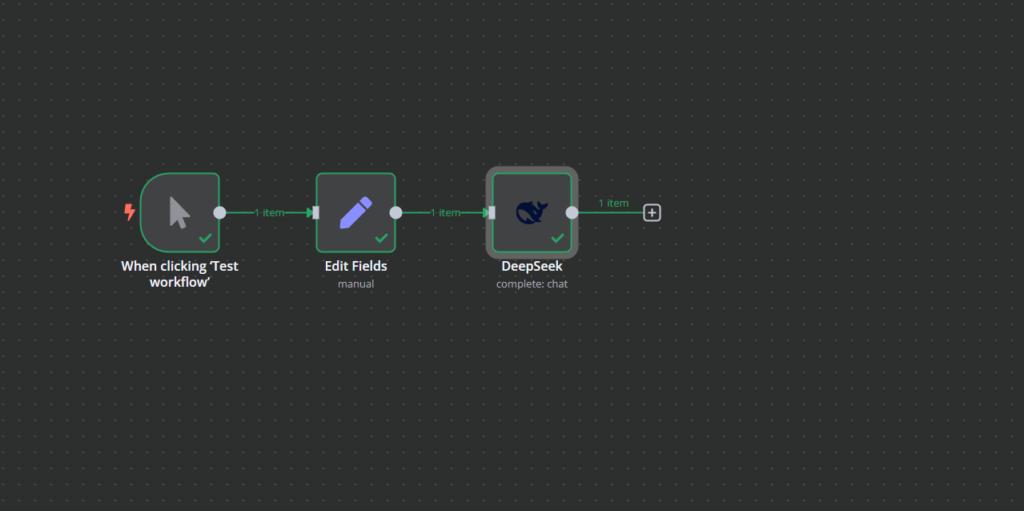Open the Edit Fields pencil node
The height and width of the screenshot is (511, 1024).
tap(356, 212)
